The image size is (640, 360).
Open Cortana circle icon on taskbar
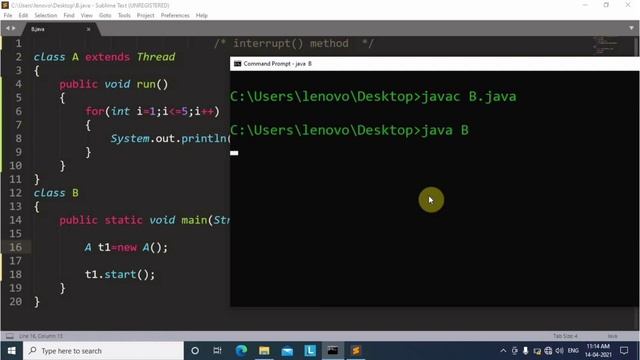coord(195,351)
